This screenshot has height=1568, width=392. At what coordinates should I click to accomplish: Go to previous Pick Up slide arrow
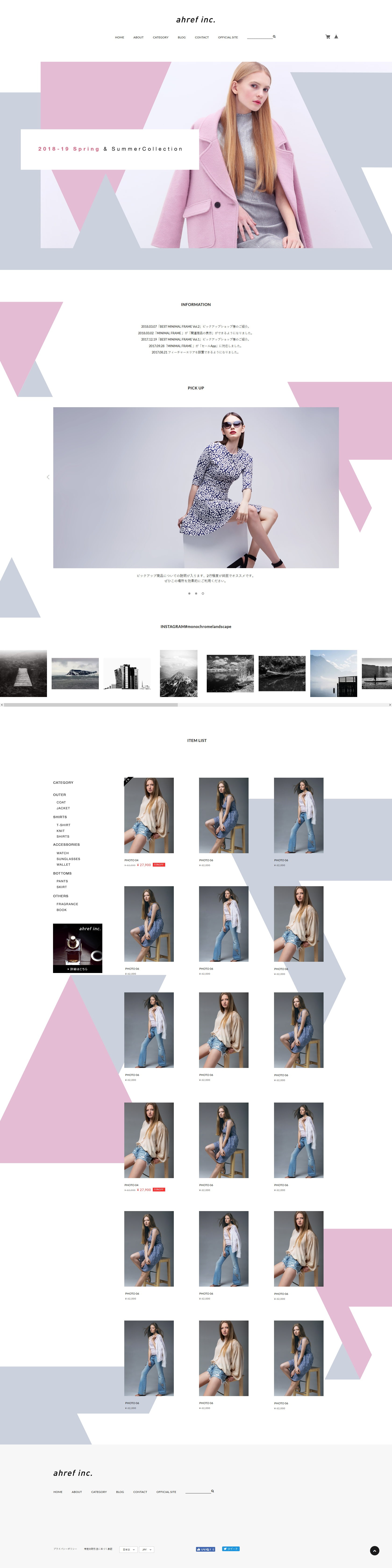(48, 477)
